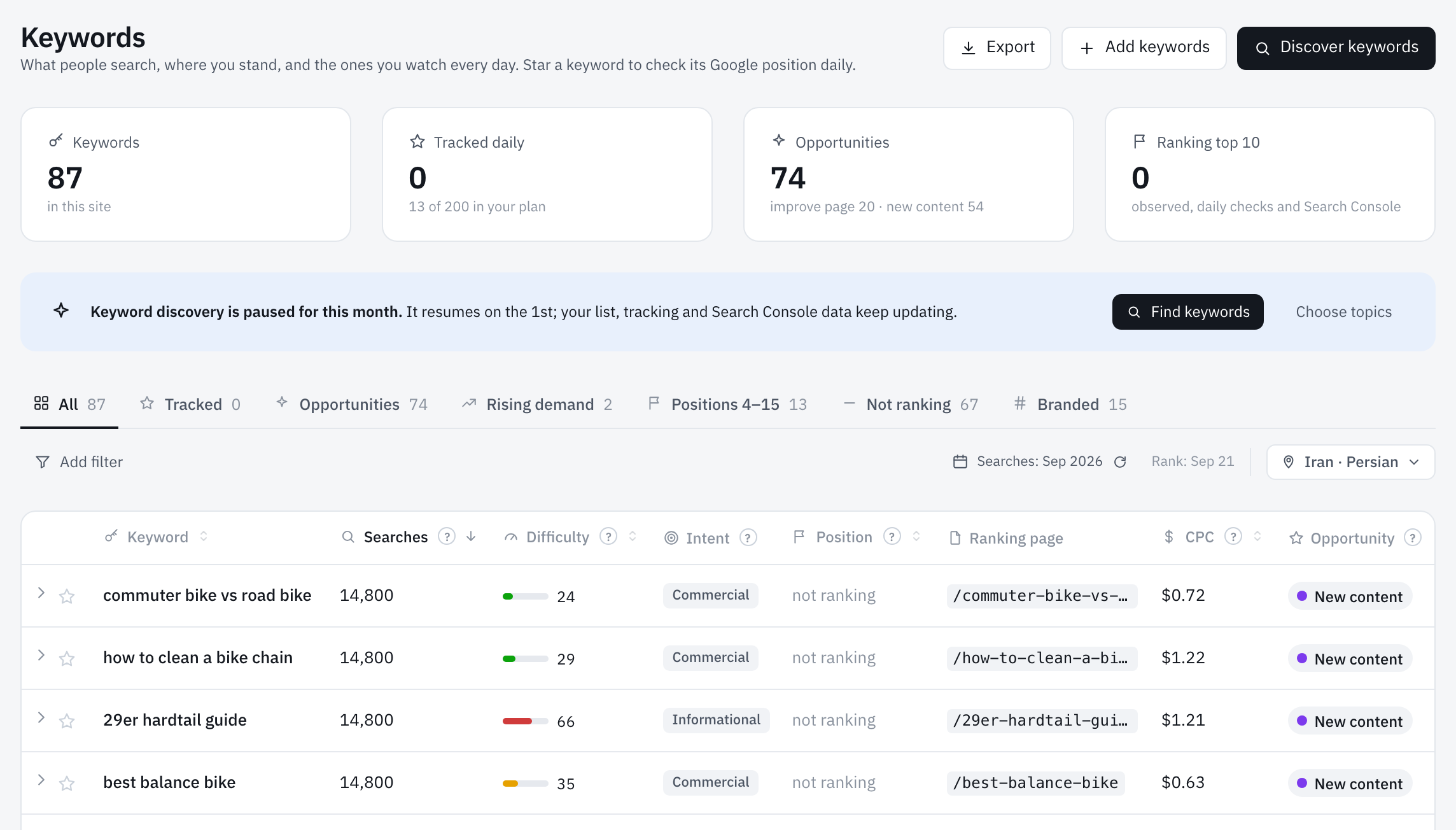Open the Opportunities 74 tab
The width and height of the screenshot is (1456, 830).
(x=351, y=404)
